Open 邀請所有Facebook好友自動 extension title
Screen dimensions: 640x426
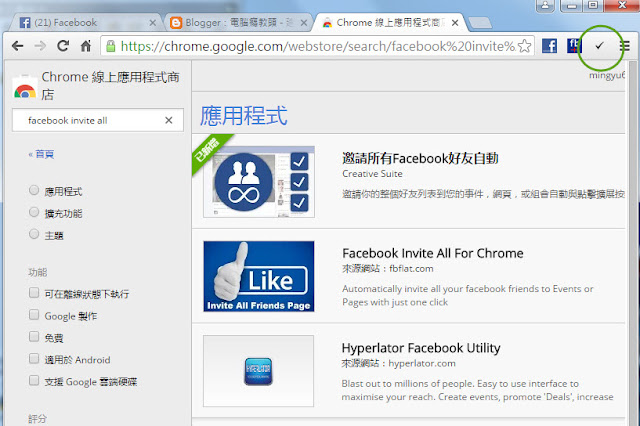[x=420, y=158]
